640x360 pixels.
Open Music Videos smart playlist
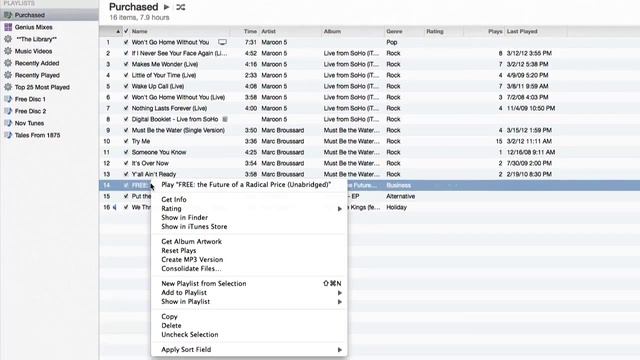pyautogui.click(x=33, y=51)
